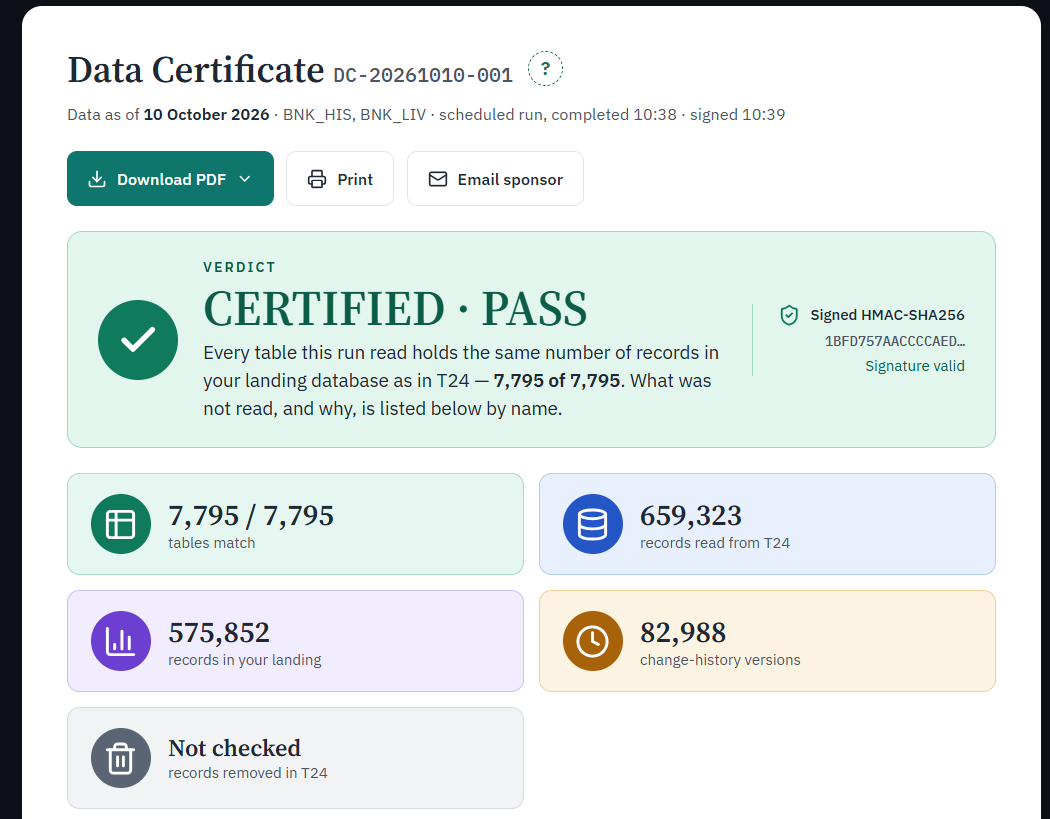The height and width of the screenshot is (819, 1050).
Task: Click the 7,795 / 7,795 tables value
Action: (x=251, y=516)
